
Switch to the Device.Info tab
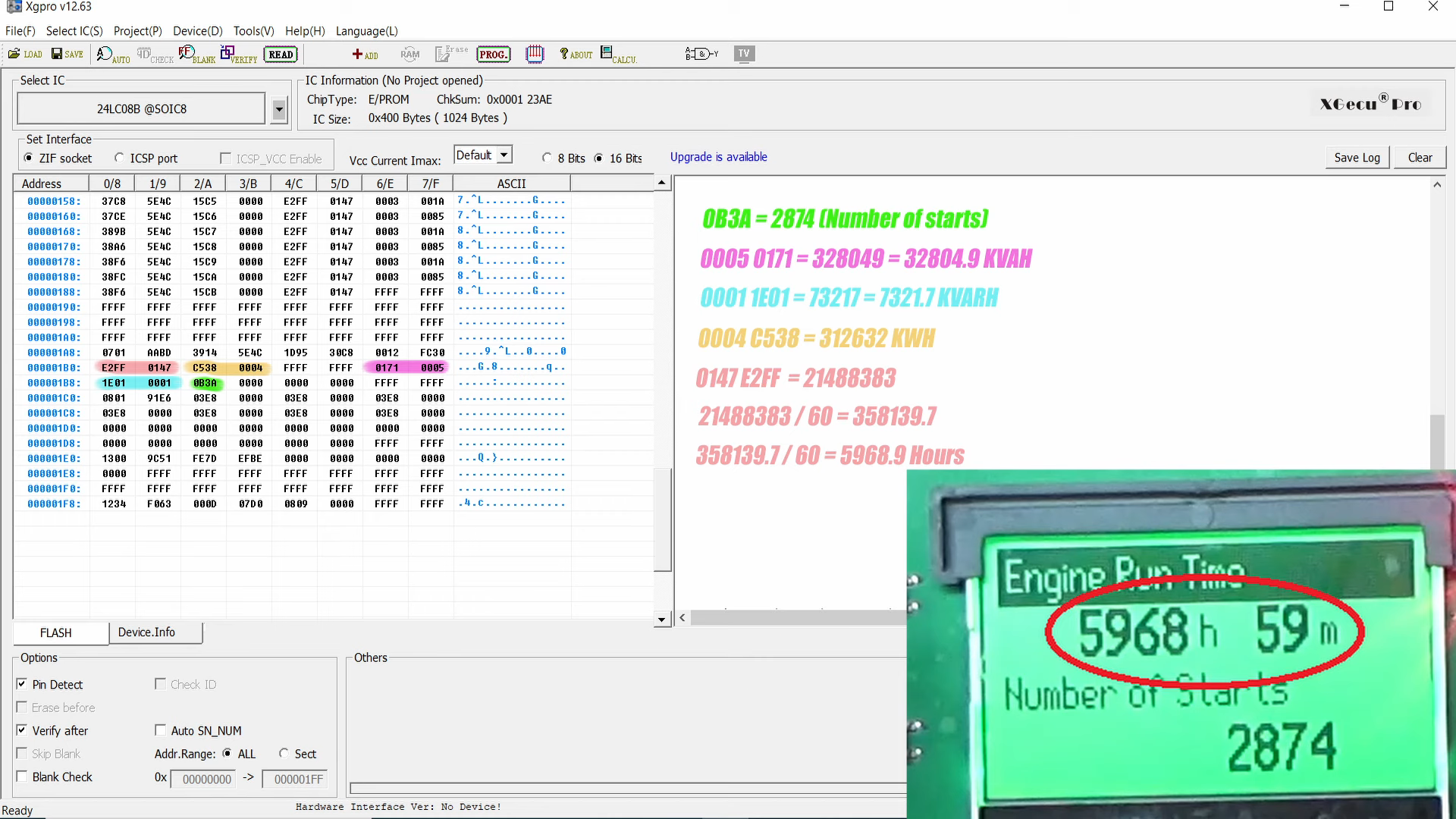pyautogui.click(x=146, y=632)
